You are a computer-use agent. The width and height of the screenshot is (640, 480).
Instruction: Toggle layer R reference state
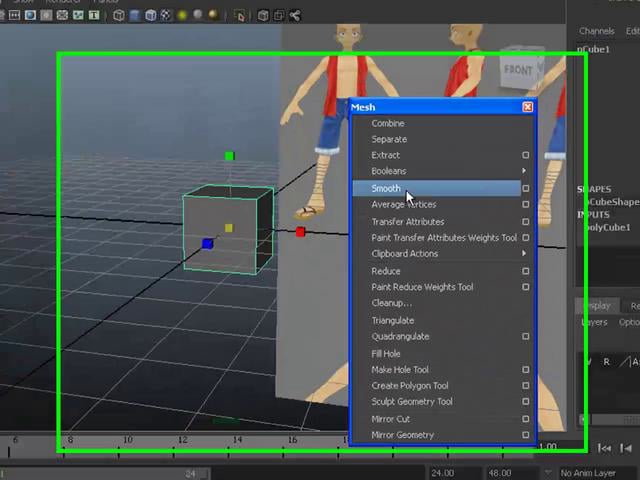click(606, 362)
